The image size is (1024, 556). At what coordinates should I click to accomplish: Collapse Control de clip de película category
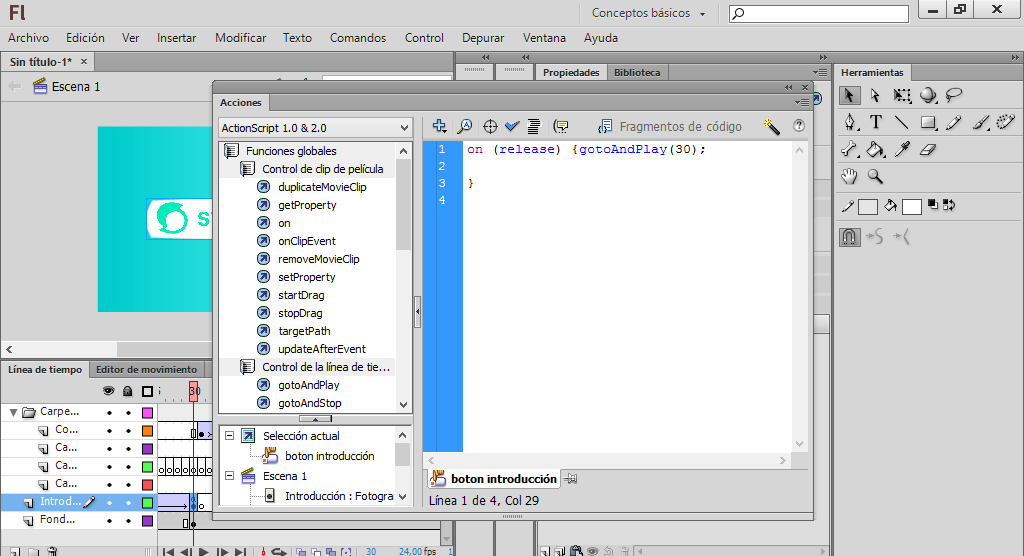(248, 169)
